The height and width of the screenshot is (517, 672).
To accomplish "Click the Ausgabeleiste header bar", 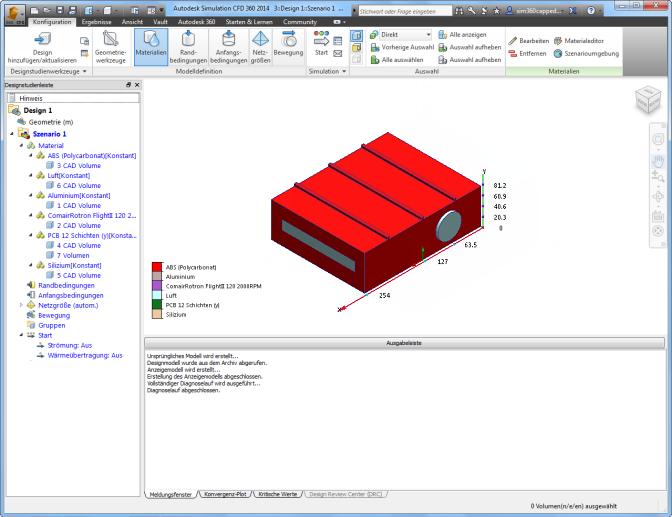I will pyautogui.click(x=404, y=343).
